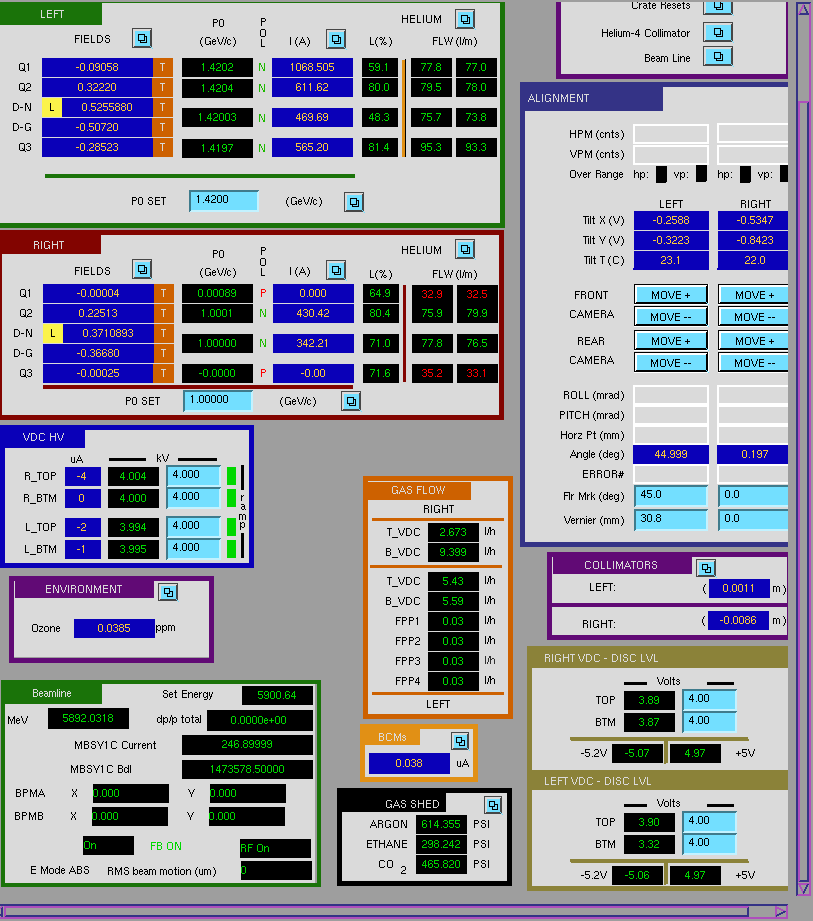Click Right VDC Disc Lvl BTM setpoint
Viewport: 813px width, 921px height.
[710, 721]
